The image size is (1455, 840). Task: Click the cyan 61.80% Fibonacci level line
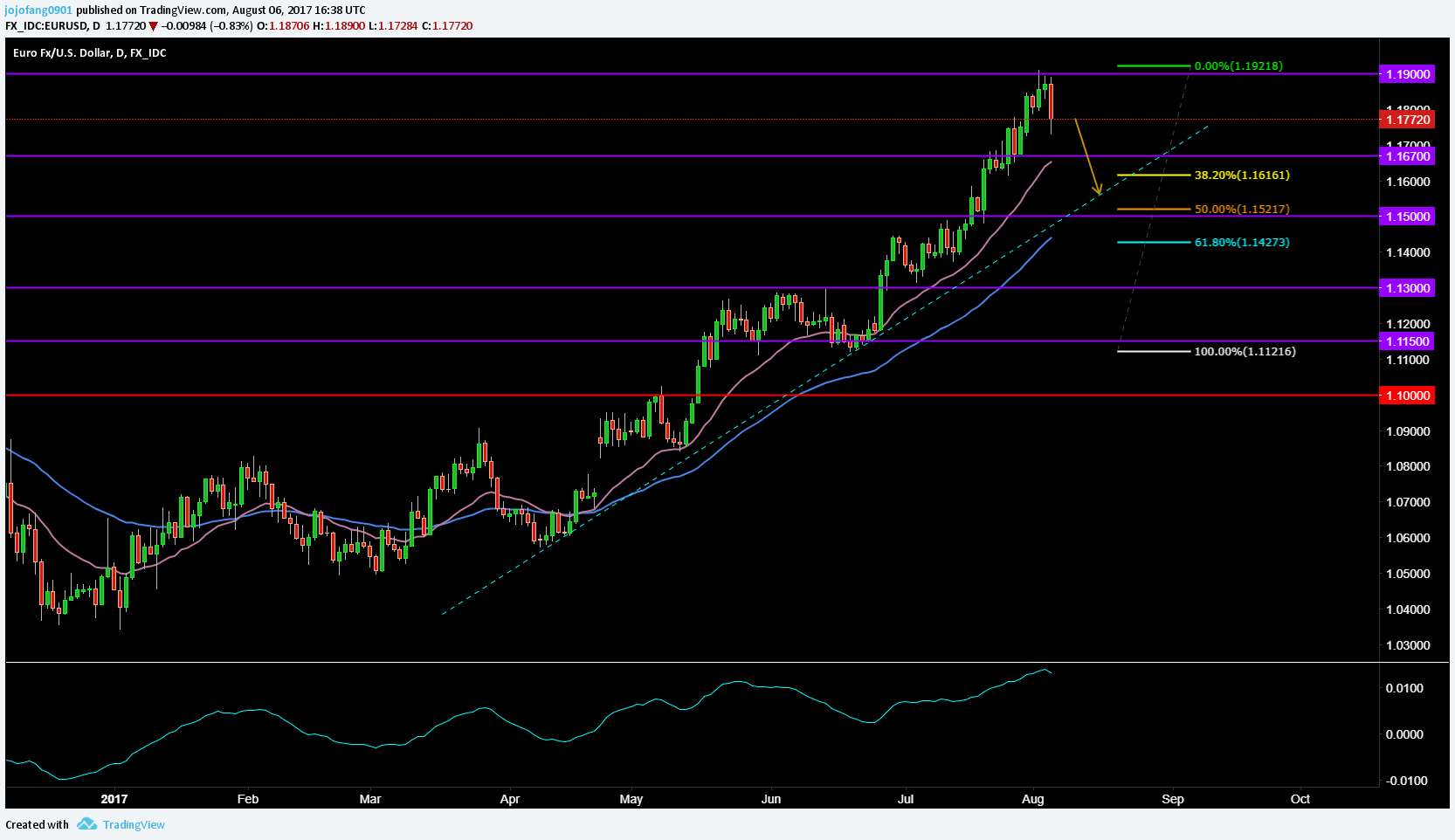point(1154,243)
